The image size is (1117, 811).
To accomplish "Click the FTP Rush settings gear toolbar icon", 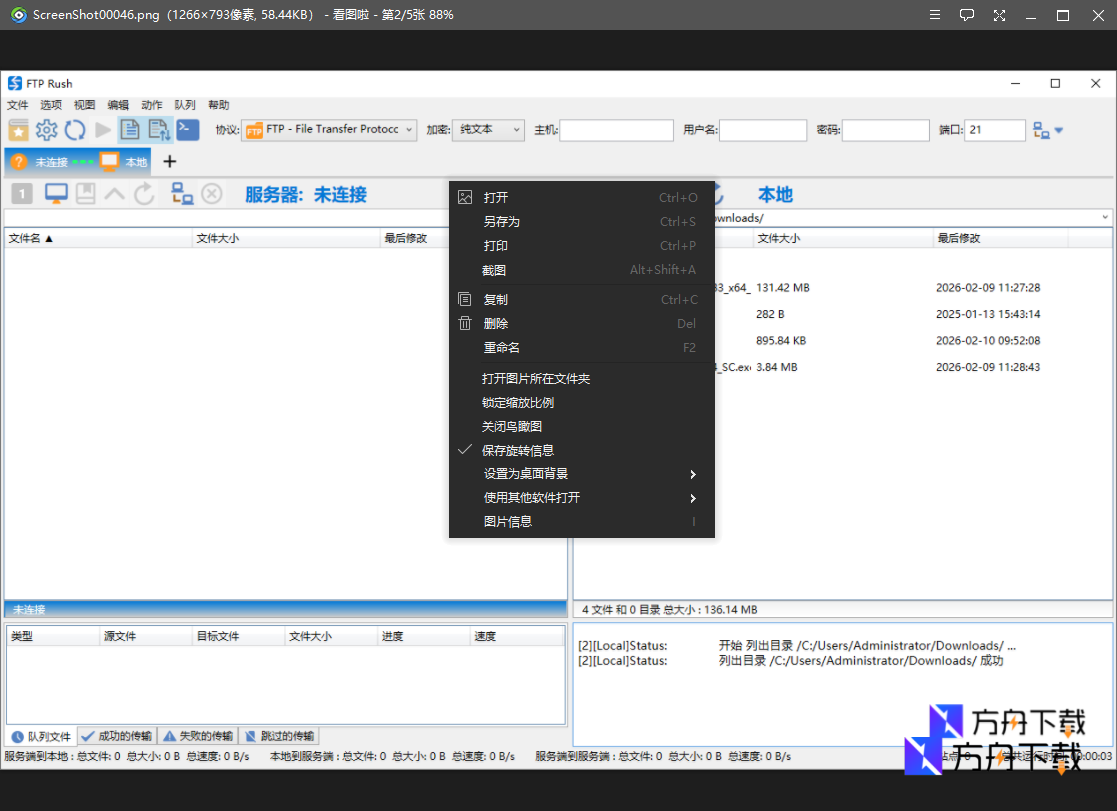I will click(x=46, y=130).
